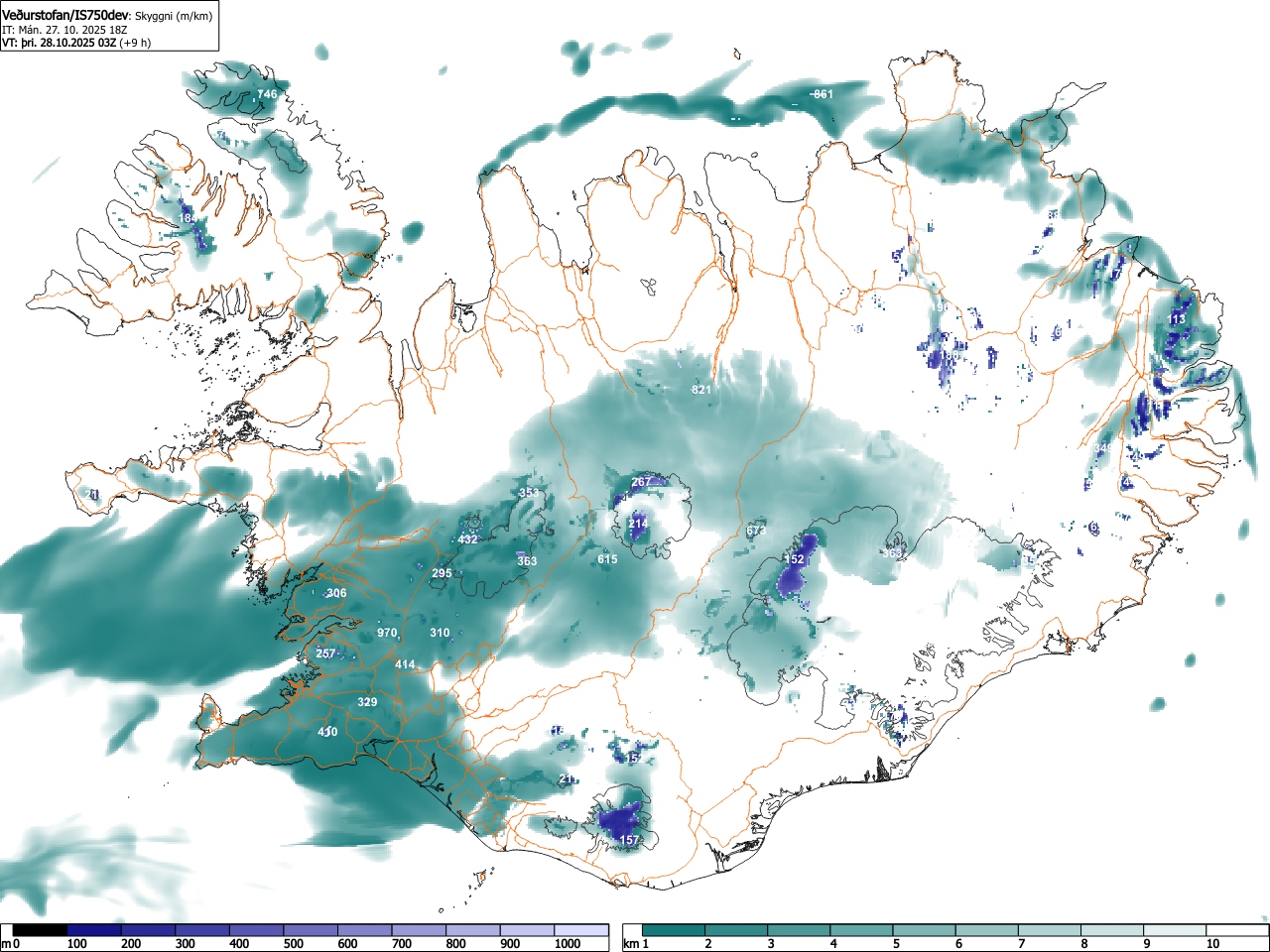Click the '(+9 h)' forecast offset text
The height and width of the screenshot is (952, 1270).
coord(135,43)
